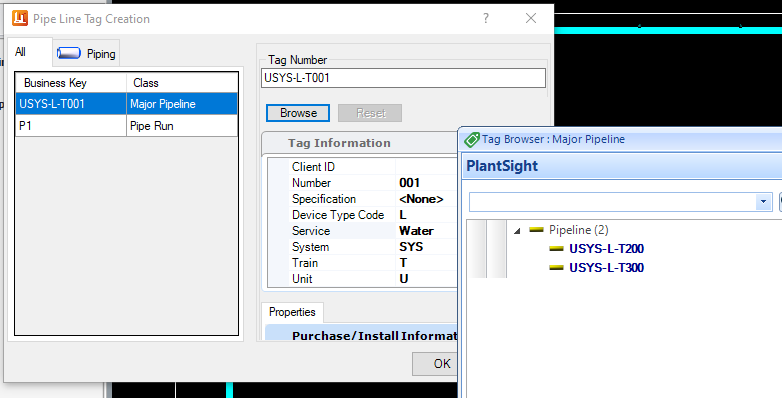Image resolution: width=783 pixels, height=399 pixels.
Task: Select pipeline USYS-L-T300 in Tag Browser
Action: [606, 268]
